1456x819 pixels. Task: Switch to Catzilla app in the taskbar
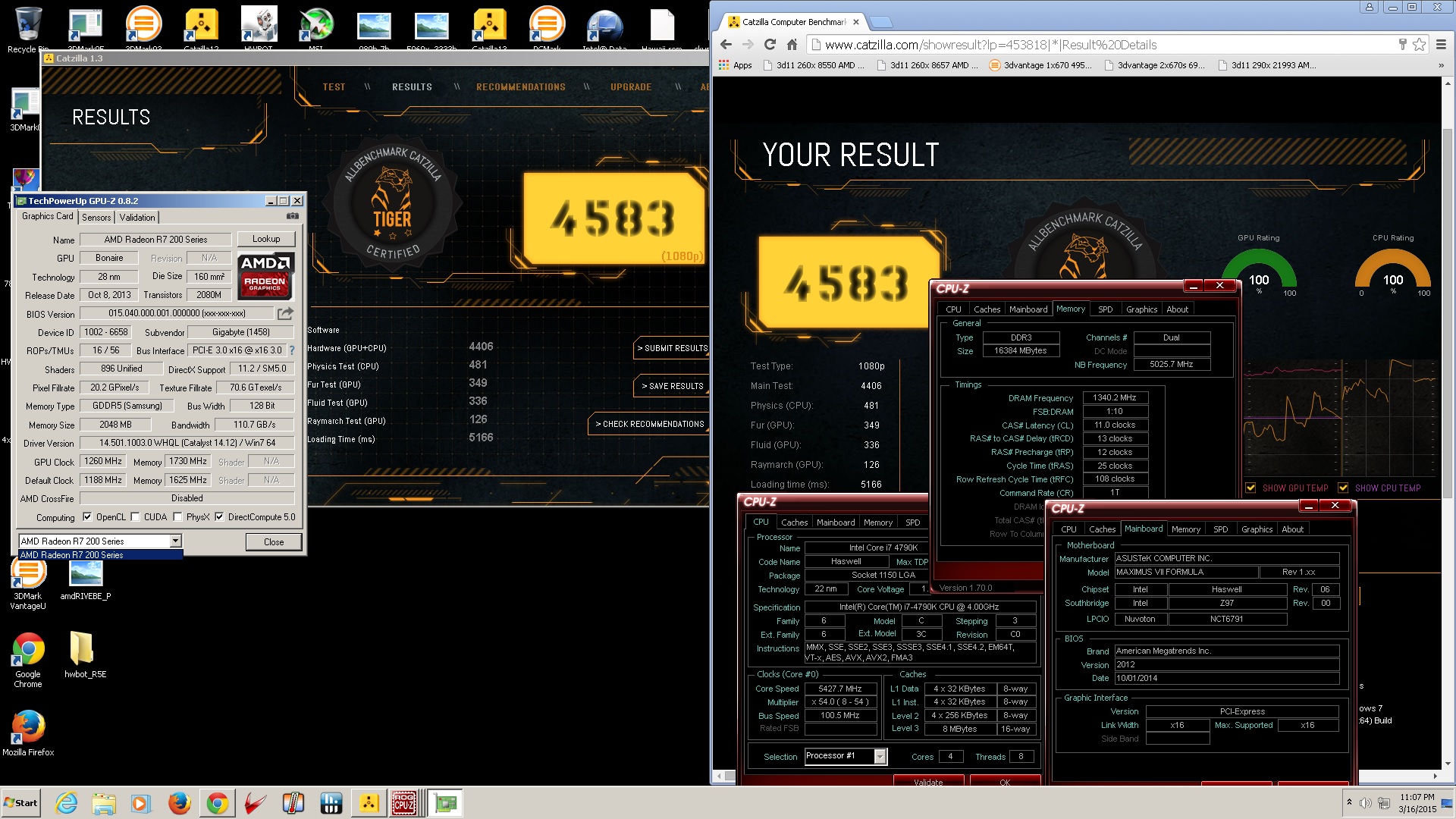tap(369, 803)
